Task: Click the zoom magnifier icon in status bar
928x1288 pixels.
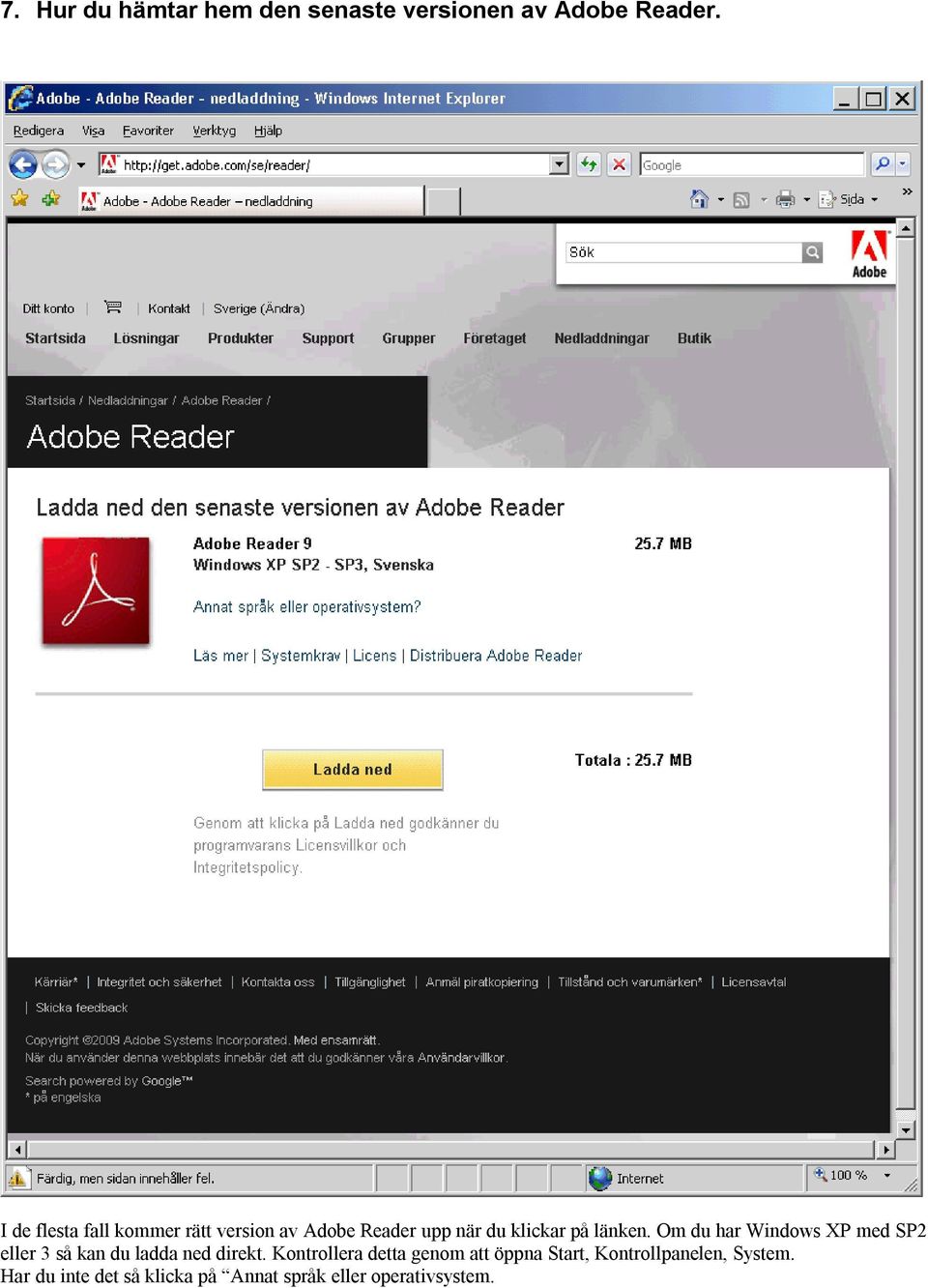Action: (x=820, y=1175)
